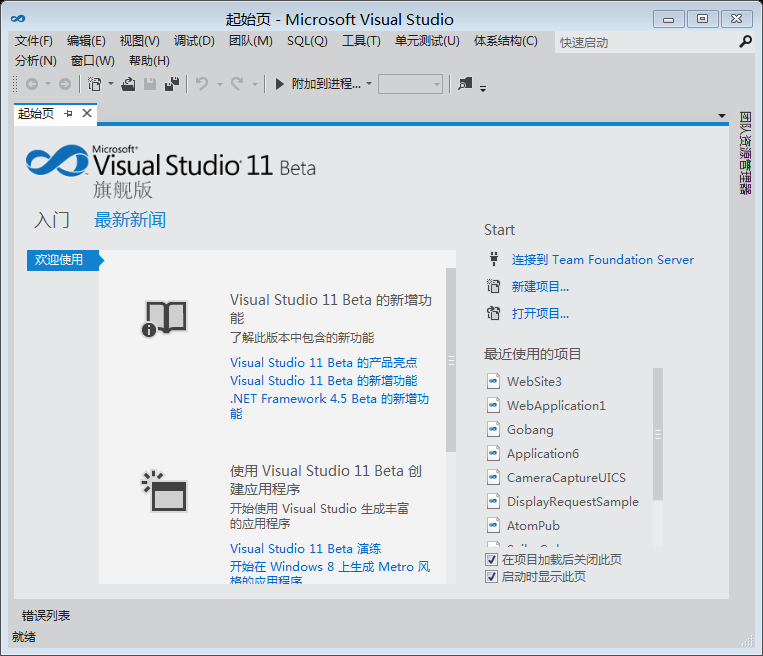Viewport: 763px width, 656px height.
Task: Click the pin icon on 起始页 tab
Action: [68, 113]
